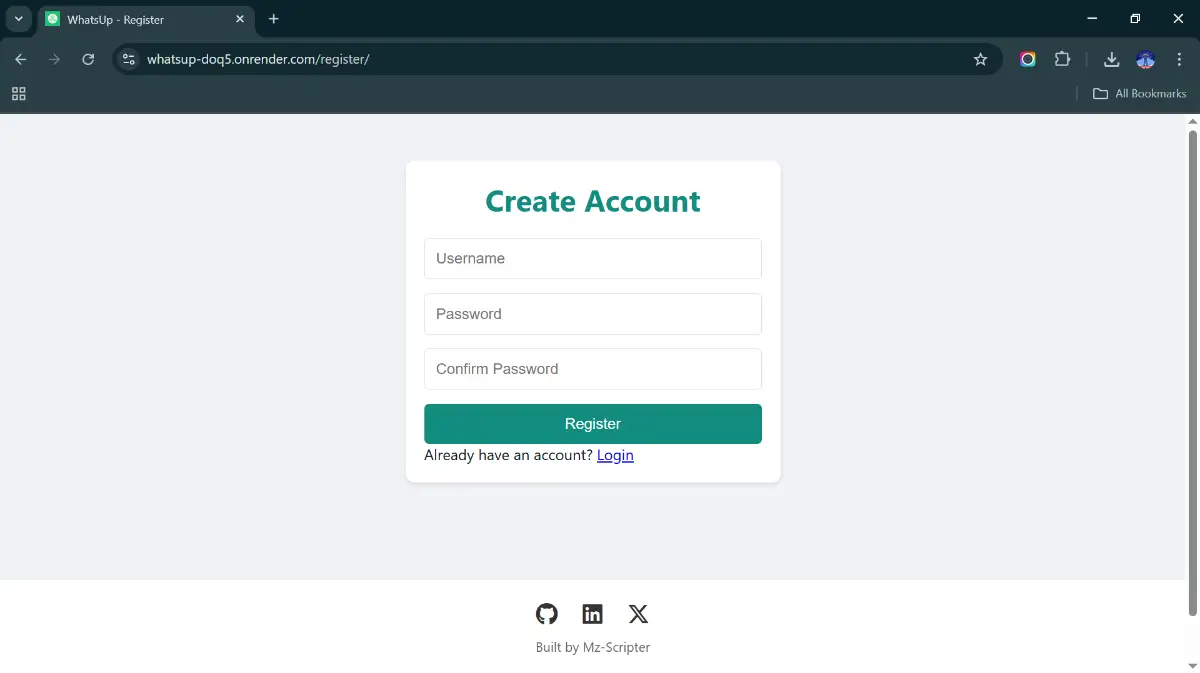
Task: Focus the Username input field
Action: (x=593, y=258)
